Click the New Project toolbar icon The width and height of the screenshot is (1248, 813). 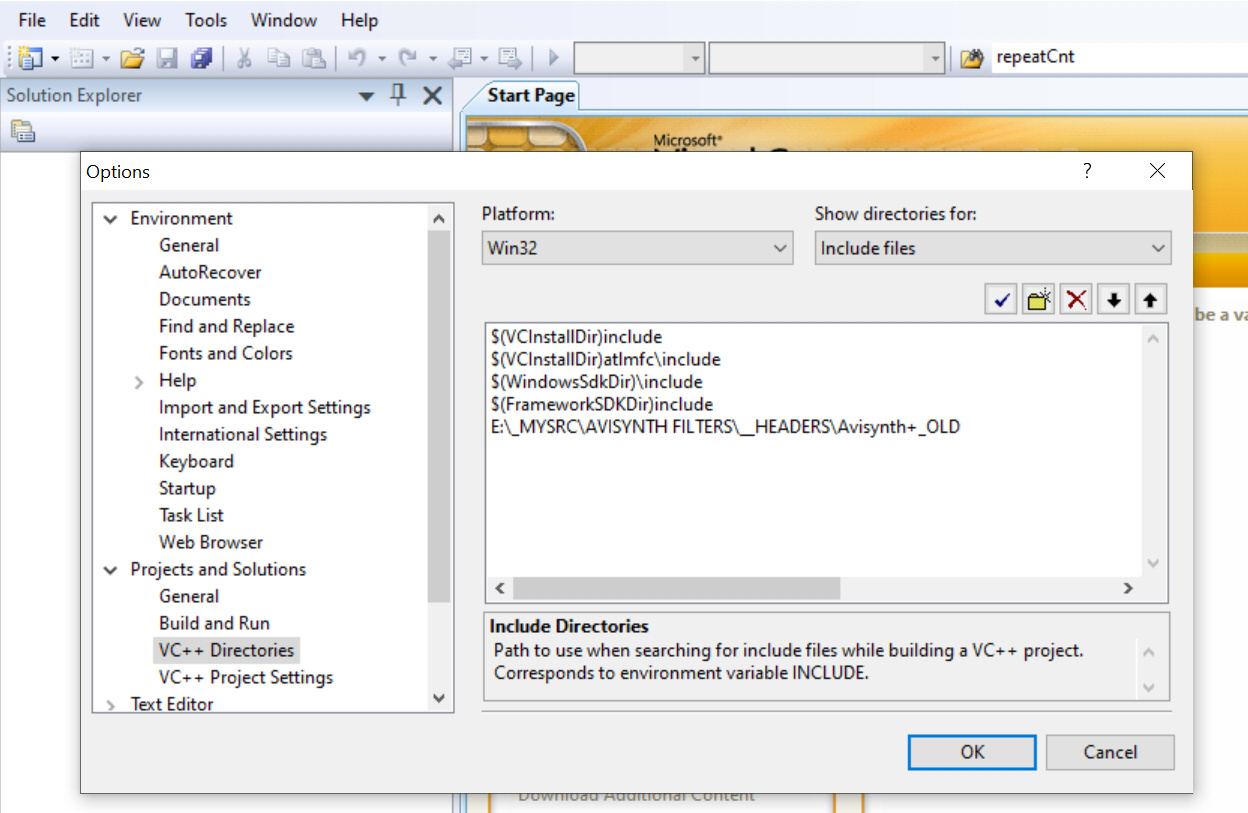pyautogui.click(x=31, y=58)
